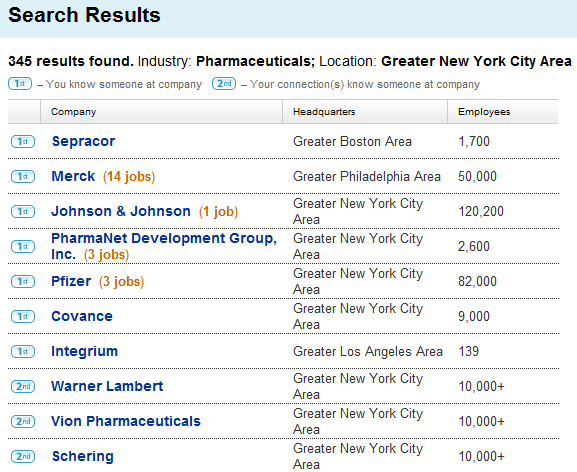
Task: Sort by the Employees column header
Action: [x=484, y=112]
